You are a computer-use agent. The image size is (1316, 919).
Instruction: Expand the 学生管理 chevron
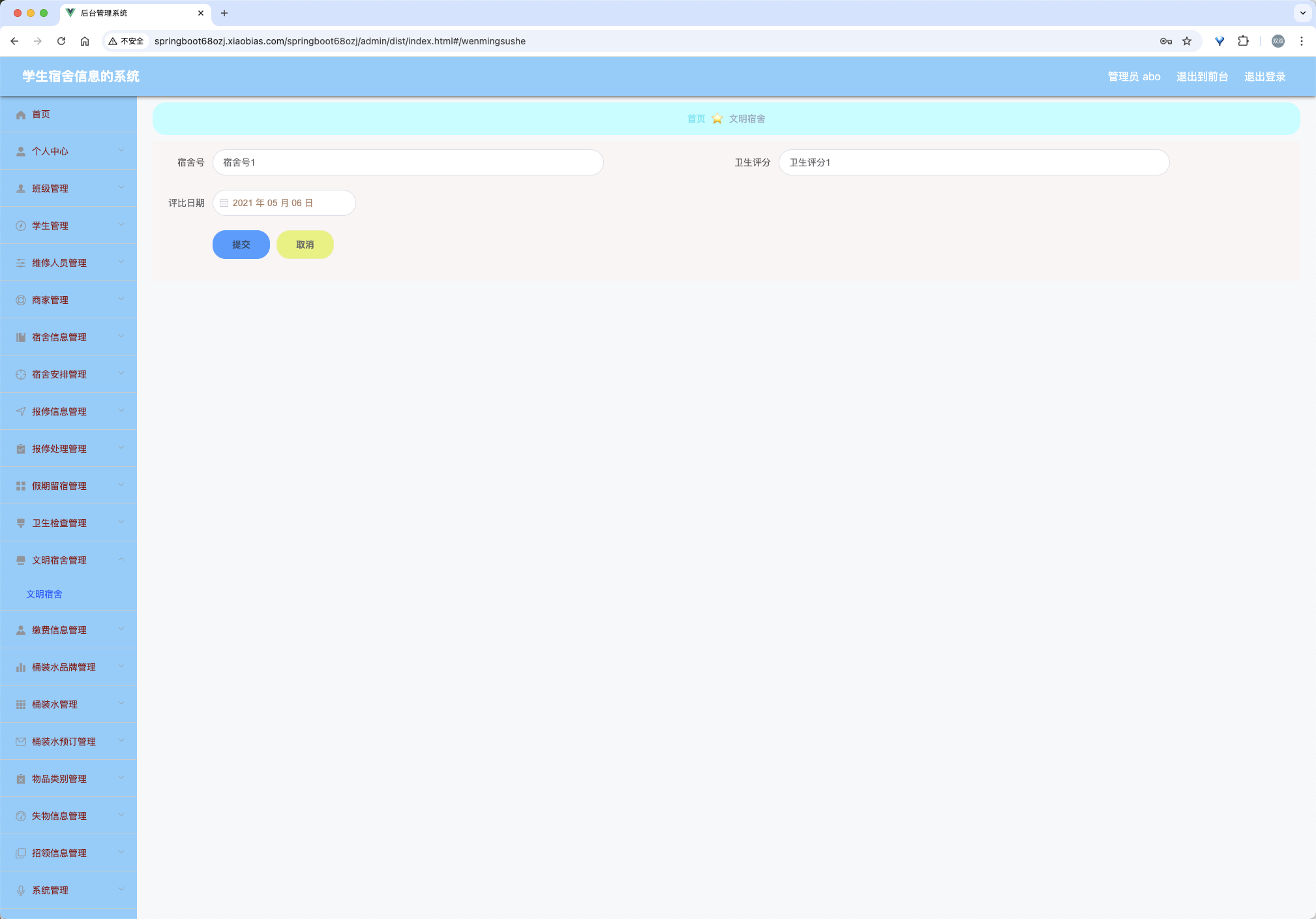121,225
